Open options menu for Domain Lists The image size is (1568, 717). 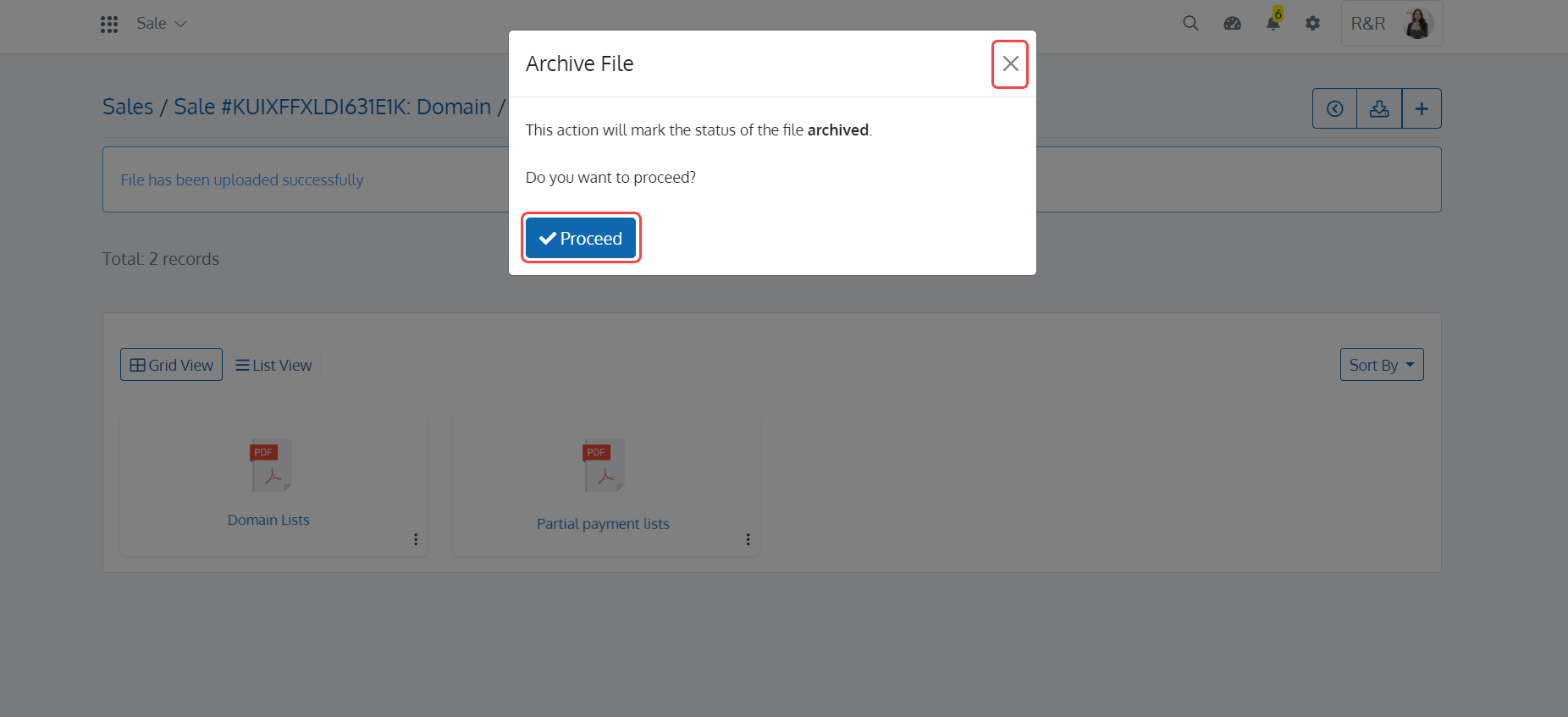pyautogui.click(x=416, y=539)
